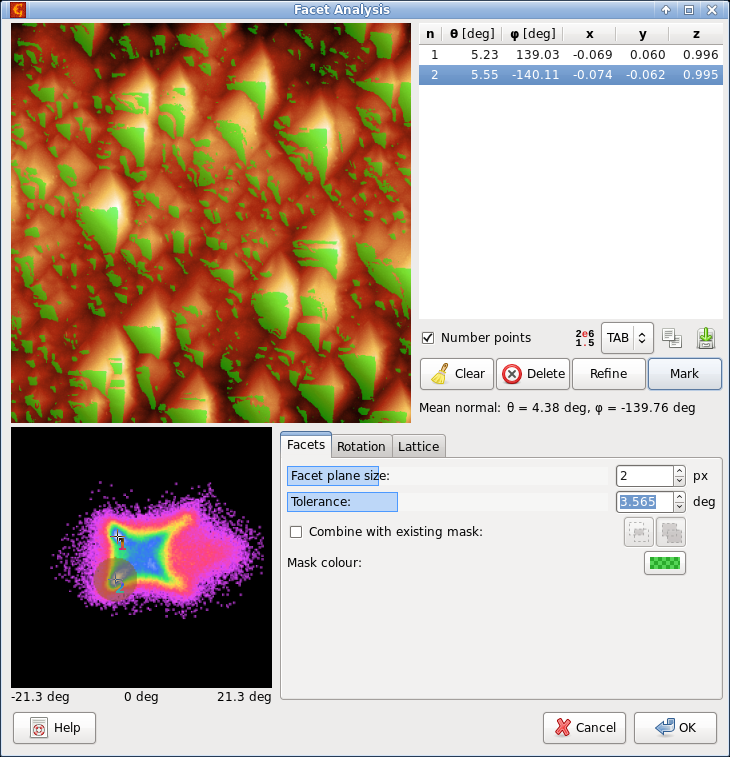
Task: Maximize the Facet Analysis window
Action: 689,10
